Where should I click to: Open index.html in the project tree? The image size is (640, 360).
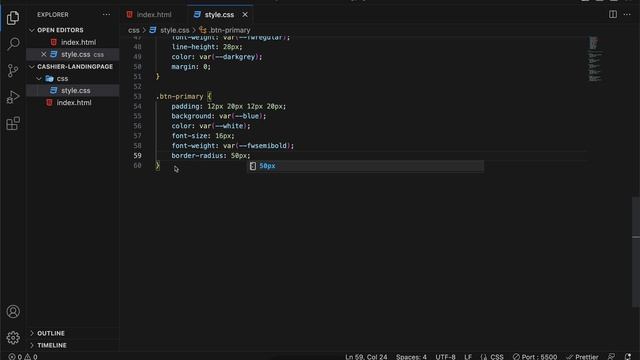click(x=74, y=103)
